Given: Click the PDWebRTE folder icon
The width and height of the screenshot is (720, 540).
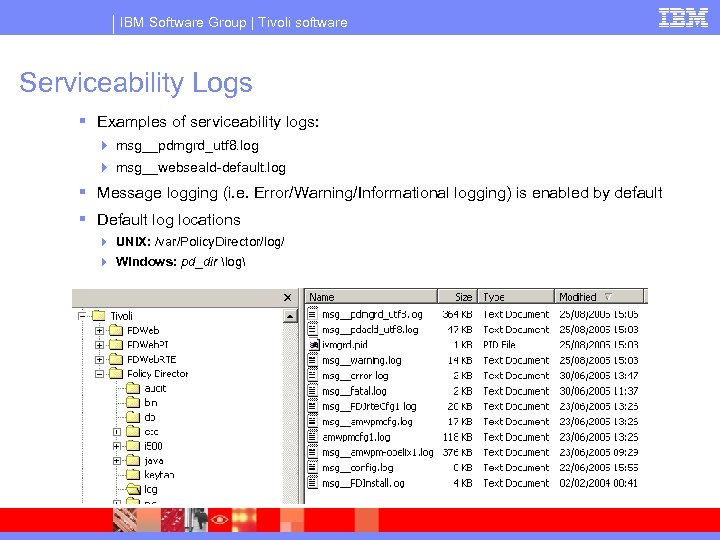Looking at the screenshot, I should click(x=116, y=359).
